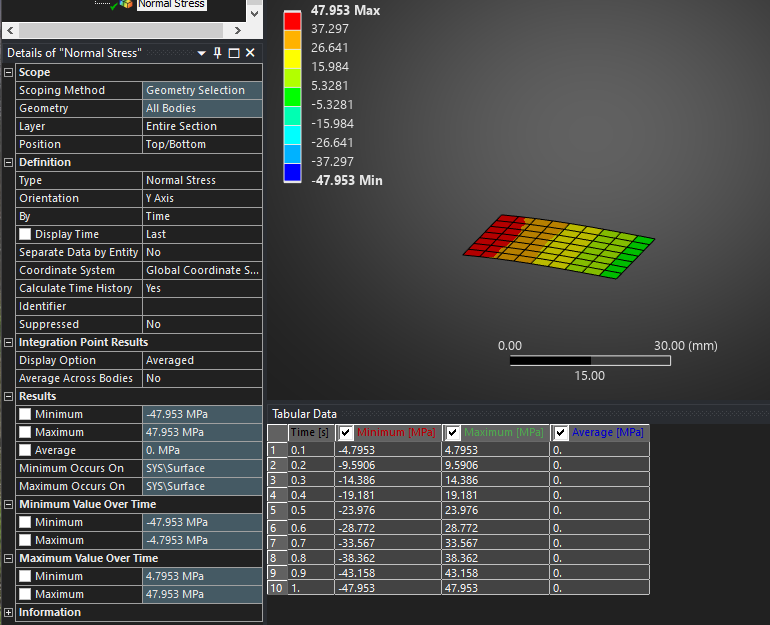Image resolution: width=770 pixels, height=625 pixels.
Task: Pin the Details of Normal Stress panel
Action: tap(217, 53)
